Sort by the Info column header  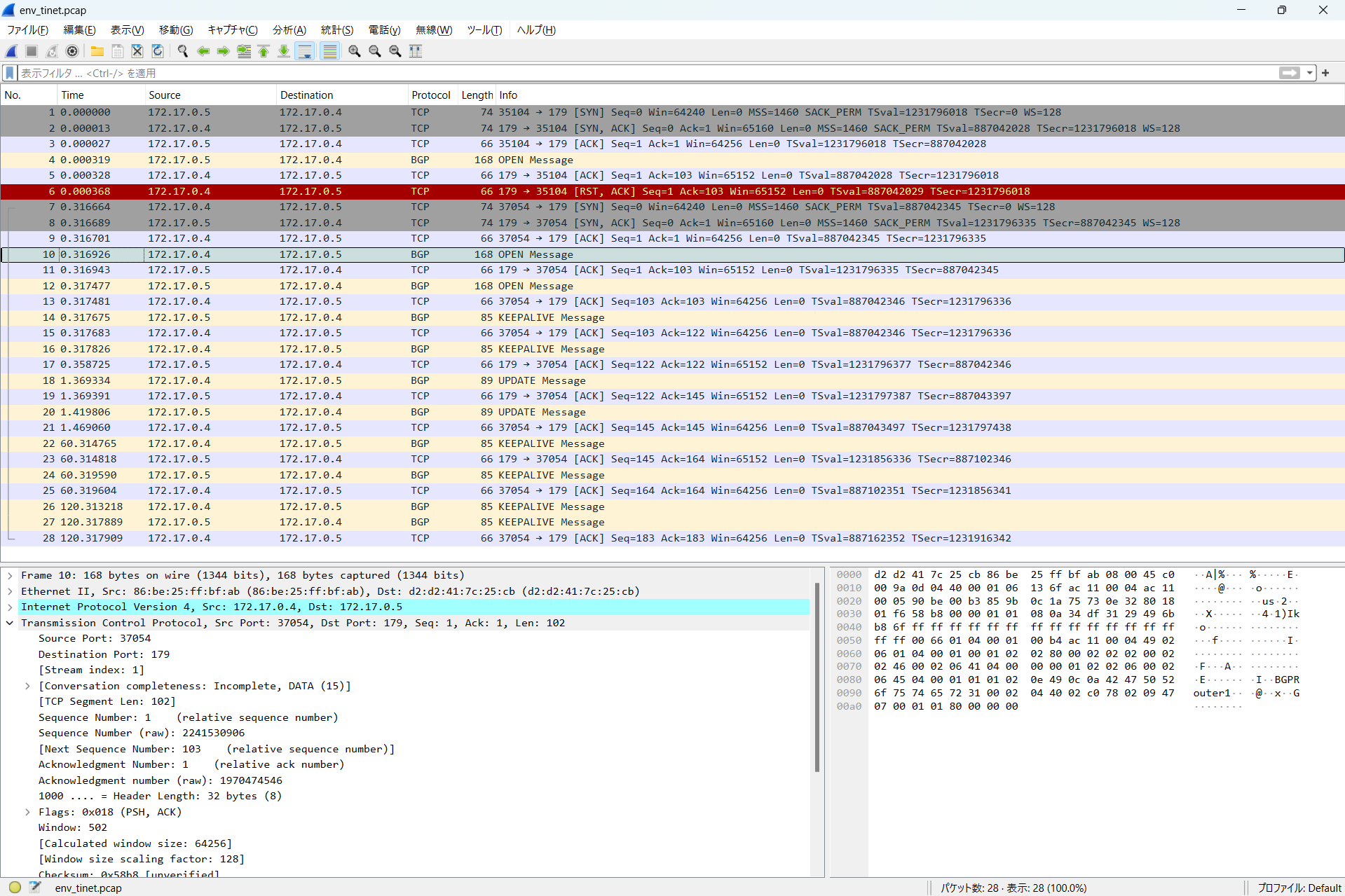920,95
